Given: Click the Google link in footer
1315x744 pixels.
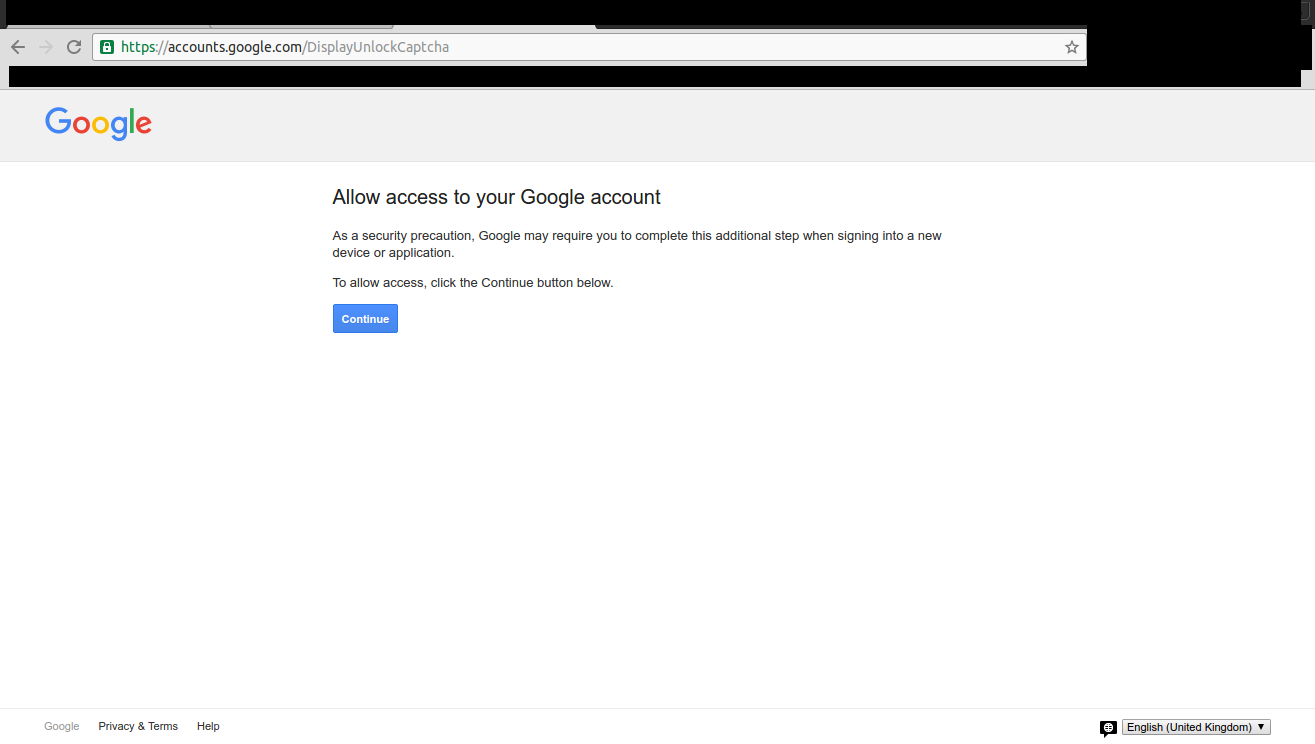Looking at the screenshot, I should 61,726.
